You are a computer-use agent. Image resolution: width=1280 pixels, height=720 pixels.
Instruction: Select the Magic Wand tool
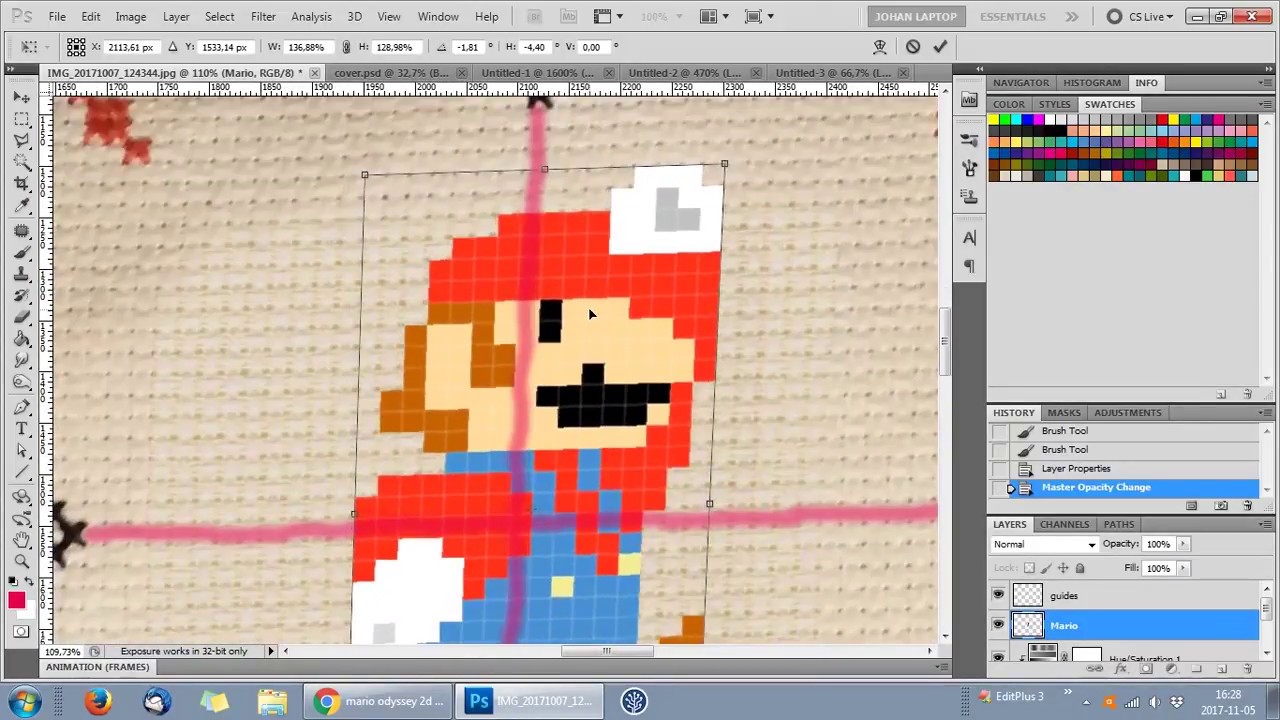(x=22, y=163)
